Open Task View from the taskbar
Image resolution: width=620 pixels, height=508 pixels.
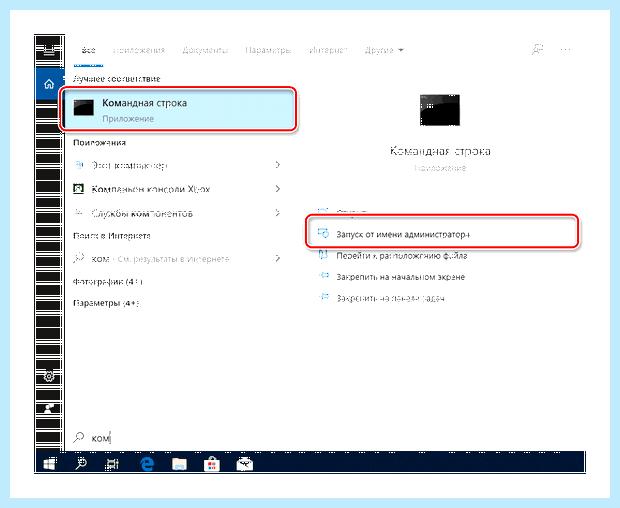pos(112,464)
